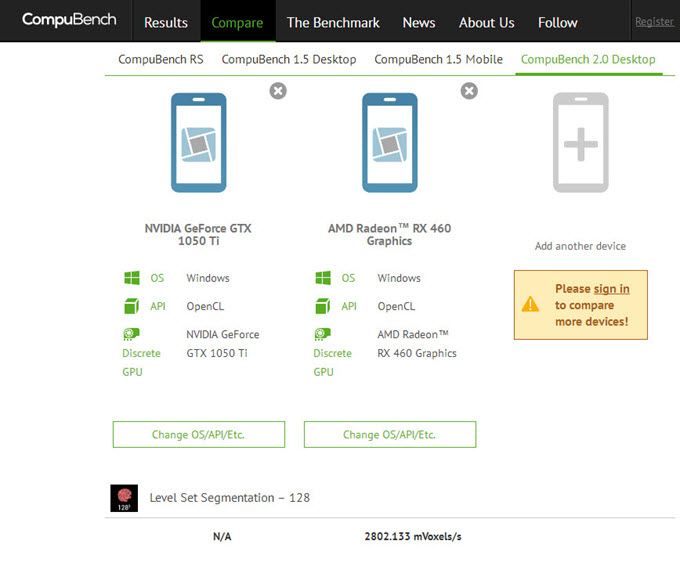This screenshot has height=565, width=680.
Task: Click the API label of AMD device
Action: [x=349, y=306]
